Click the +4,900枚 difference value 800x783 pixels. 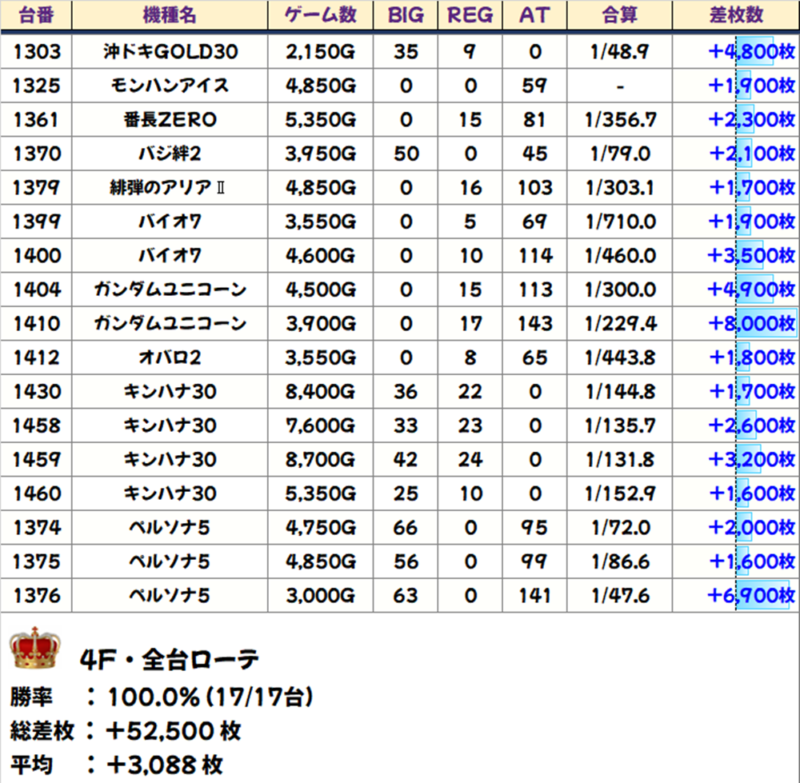[752, 290]
